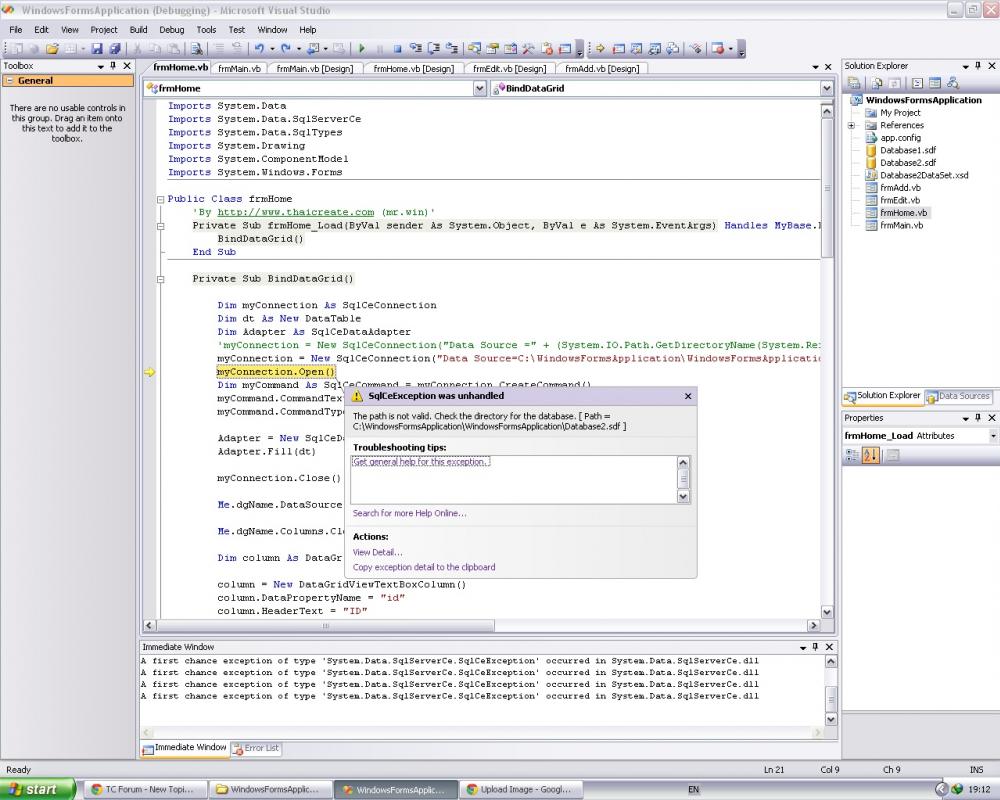
Task: Click 'Get general help for this exception' link
Action: pyautogui.click(x=421, y=462)
